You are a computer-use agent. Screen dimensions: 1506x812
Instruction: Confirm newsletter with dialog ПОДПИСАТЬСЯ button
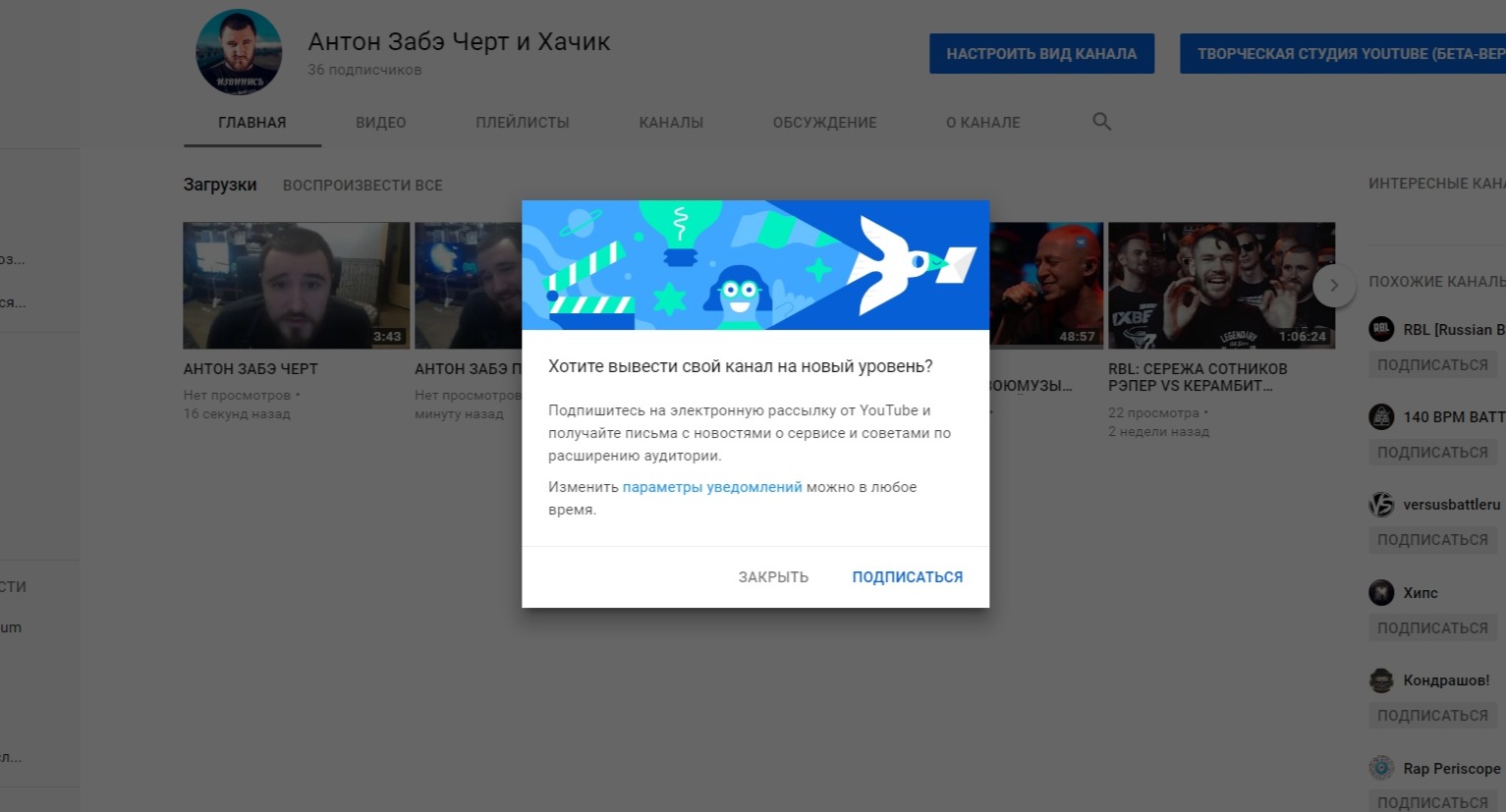tap(908, 577)
